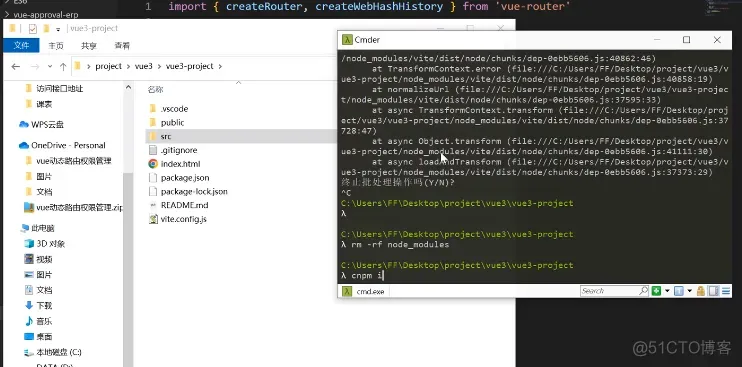
Task: Select the package-lock.json file
Action: click(194, 192)
